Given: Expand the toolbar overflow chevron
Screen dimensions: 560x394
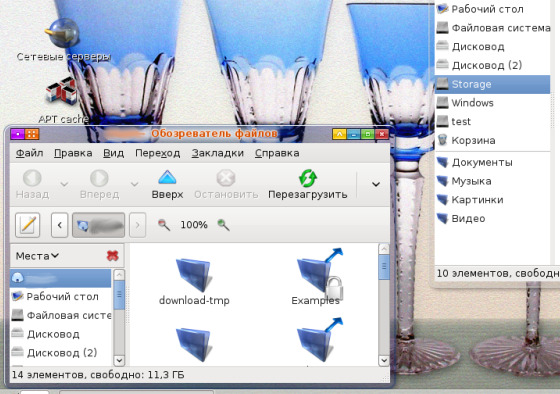Looking at the screenshot, I should pos(376,184).
